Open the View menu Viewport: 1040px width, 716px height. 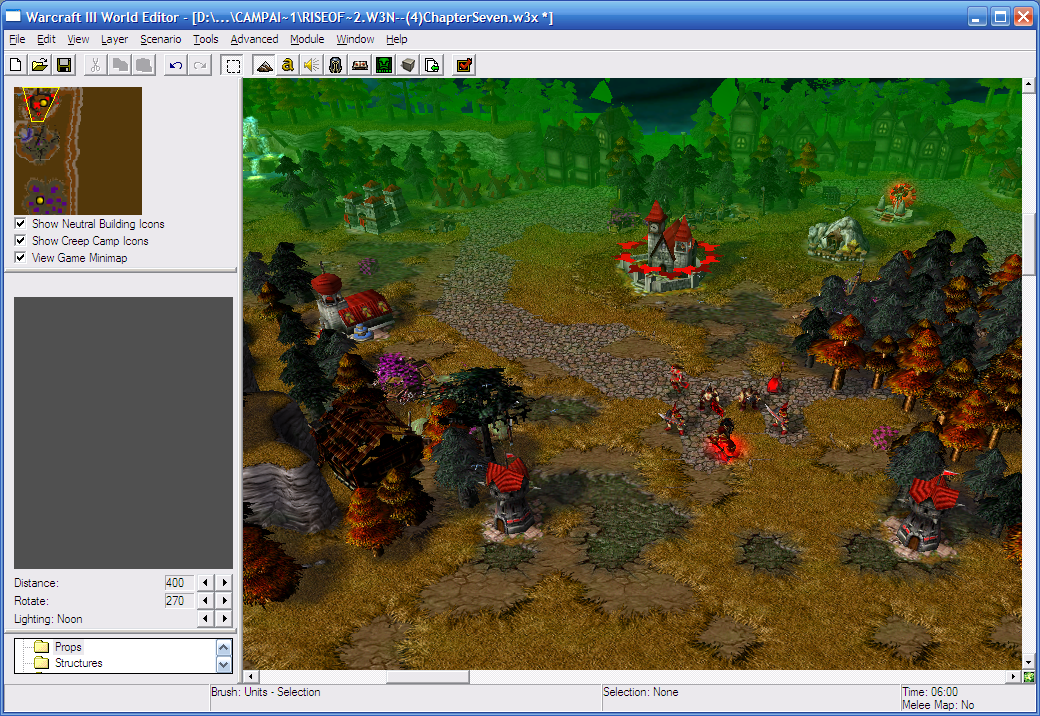[78, 39]
